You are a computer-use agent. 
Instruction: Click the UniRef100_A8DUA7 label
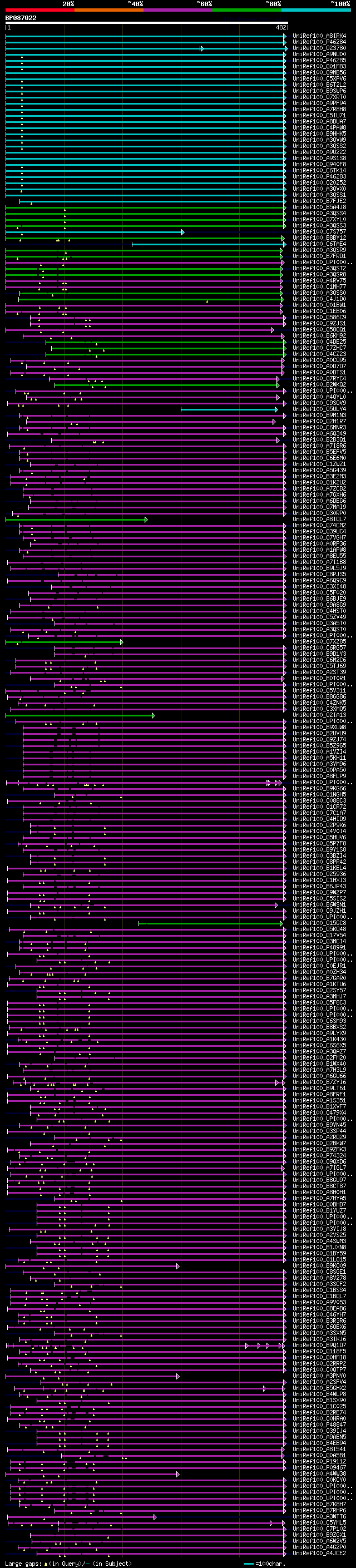coord(319,122)
